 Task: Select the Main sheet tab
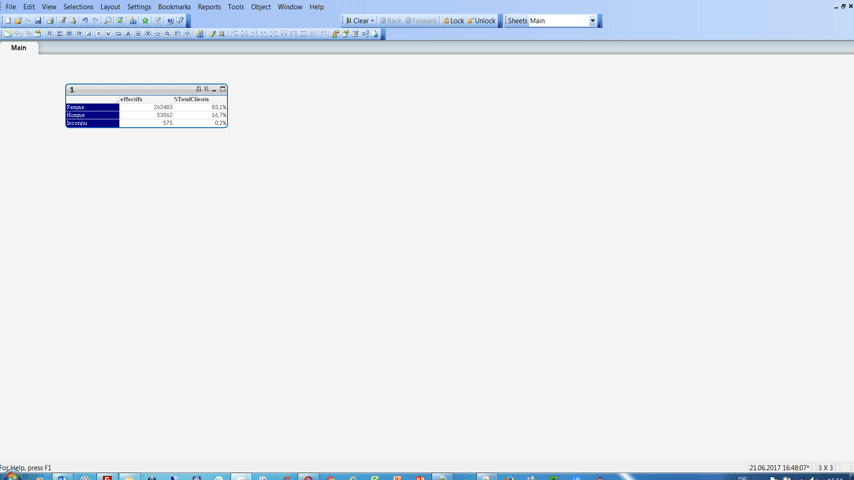(x=19, y=48)
